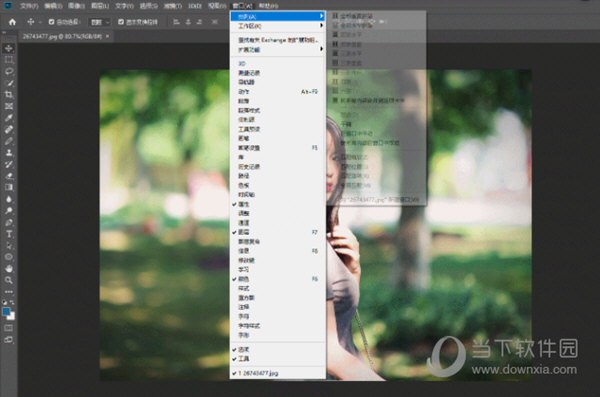Select the Path Selection tool
This screenshot has width=600, height=397.
(x=9, y=245)
